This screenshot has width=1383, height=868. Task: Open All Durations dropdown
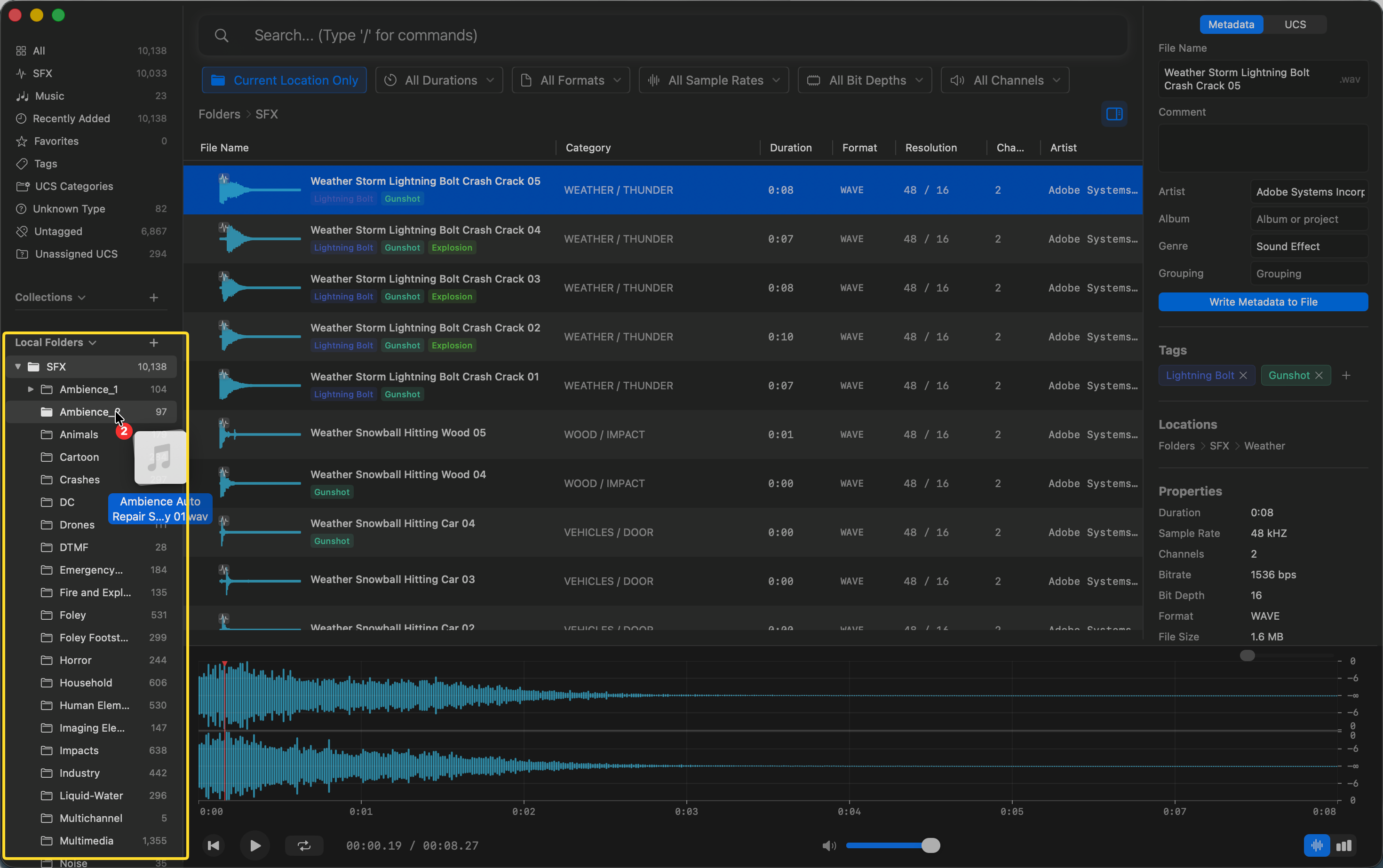pyautogui.click(x=439, y=80)
